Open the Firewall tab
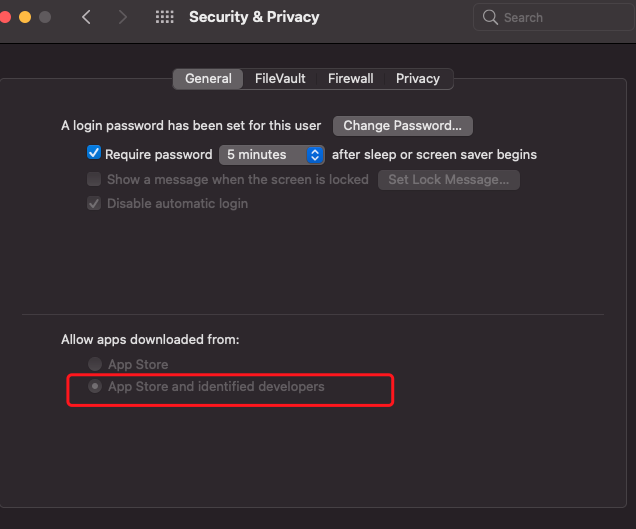This screenshot has width=636, height=529. coord(350,78)
